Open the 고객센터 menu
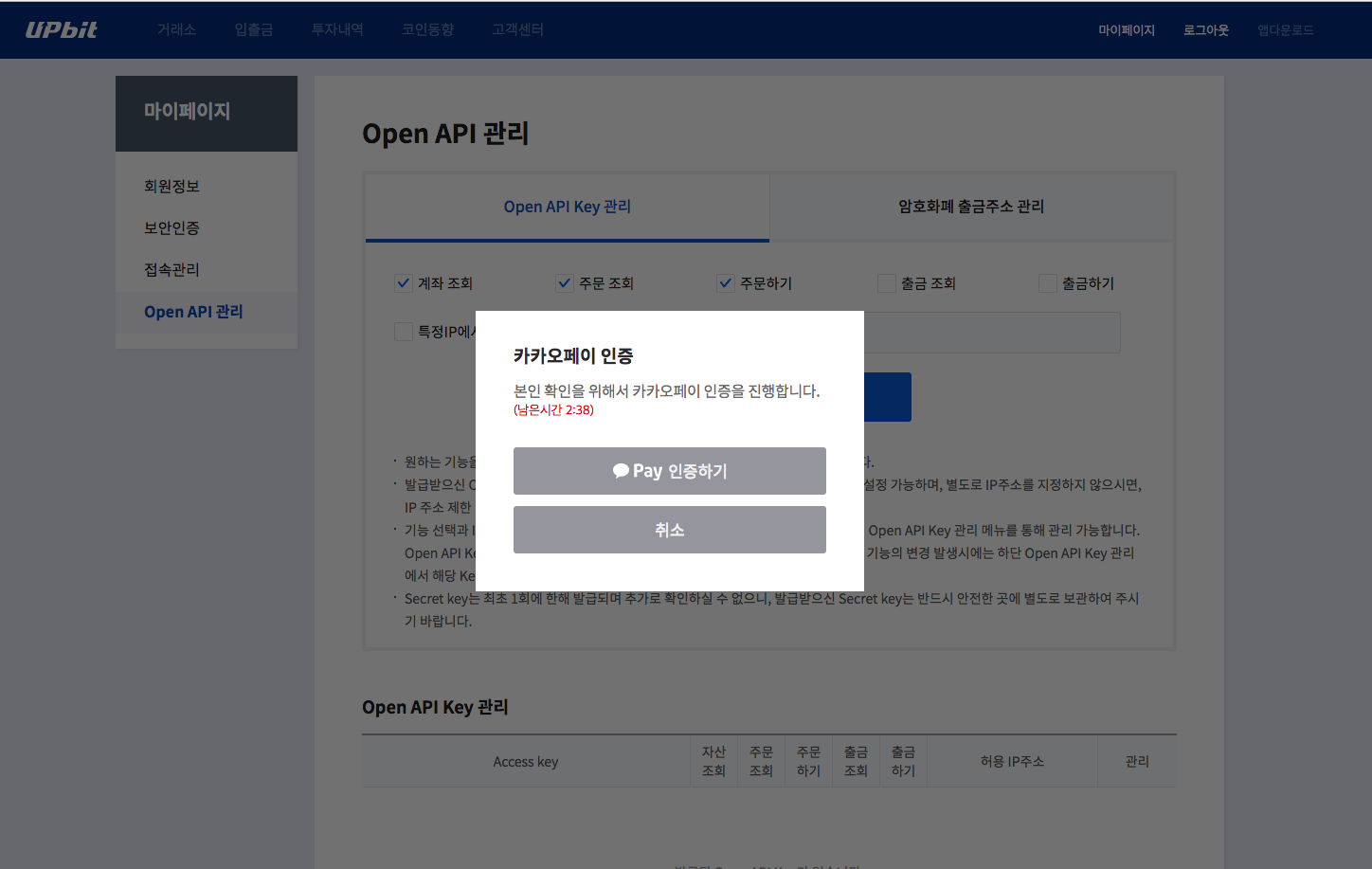This screenshot has width=1372, height=869. [517, 29]
